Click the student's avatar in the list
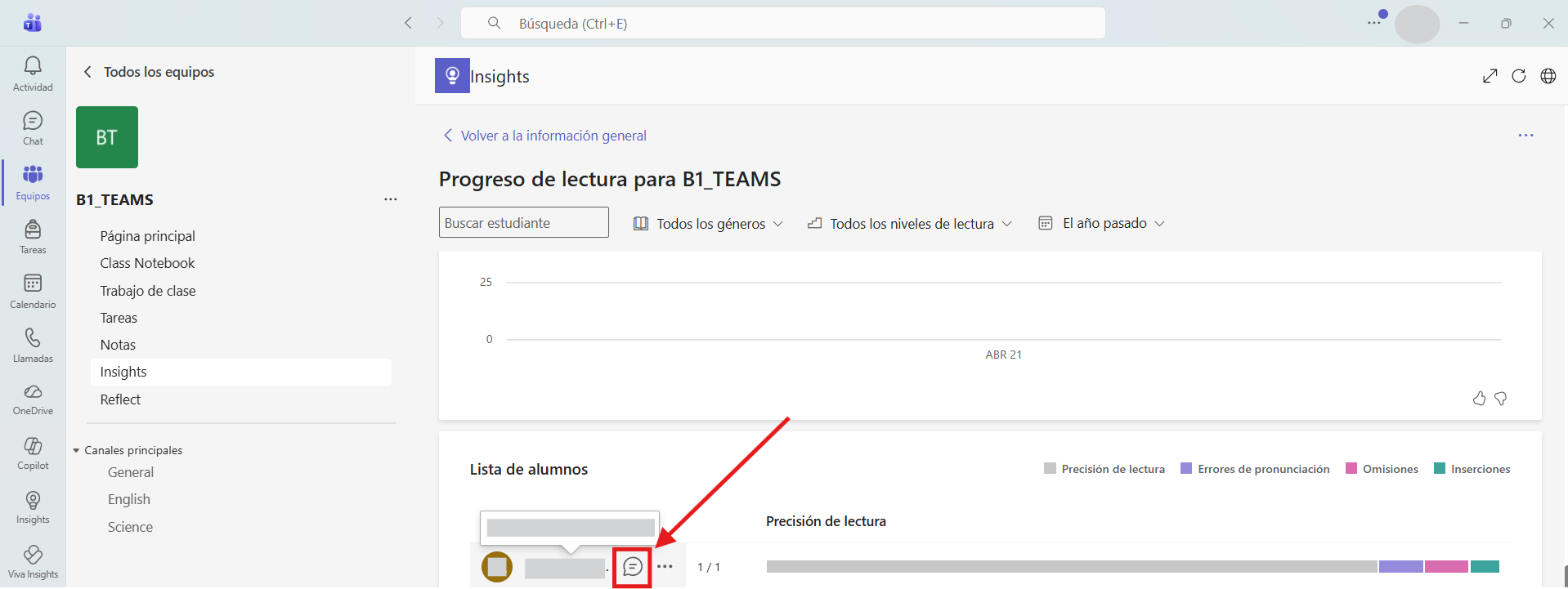Screen dimensions: 1568x589 496,566
